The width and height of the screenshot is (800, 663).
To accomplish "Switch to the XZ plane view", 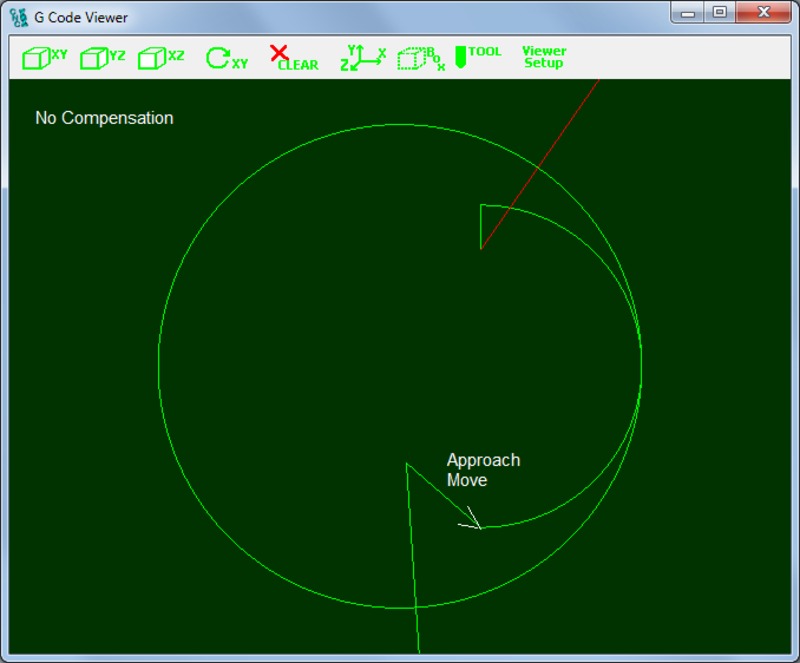I will (x=160, y=58).
